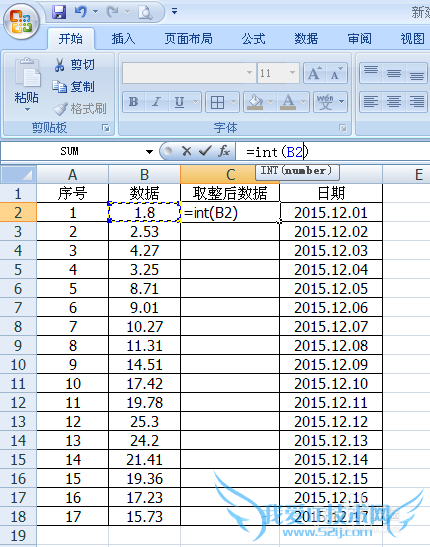Click the Office button logo
Image resolution: width=430 pixels, height=547 pixels.
[21, 22]
